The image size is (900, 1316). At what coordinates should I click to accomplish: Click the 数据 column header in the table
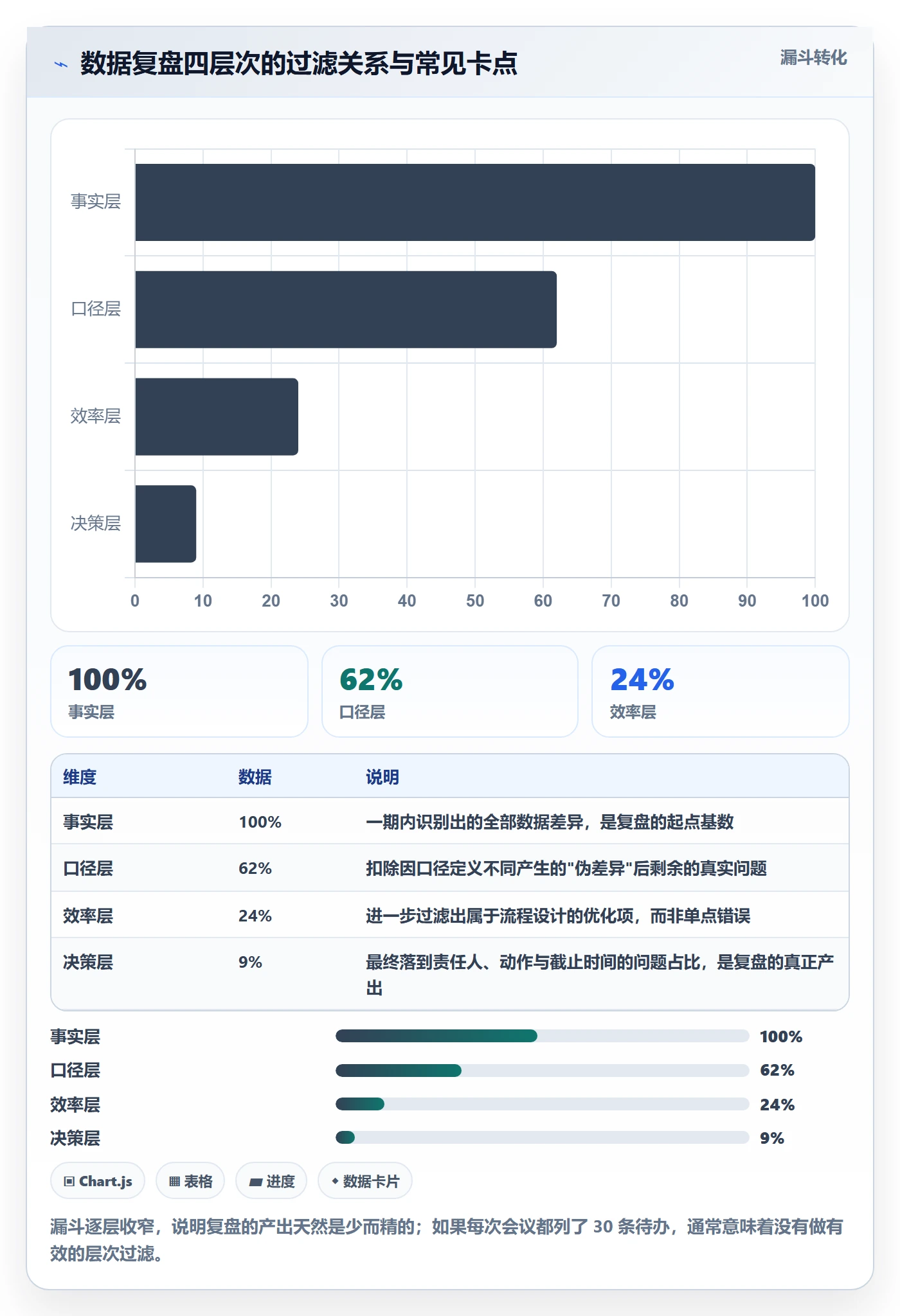[x=255, y=777]
